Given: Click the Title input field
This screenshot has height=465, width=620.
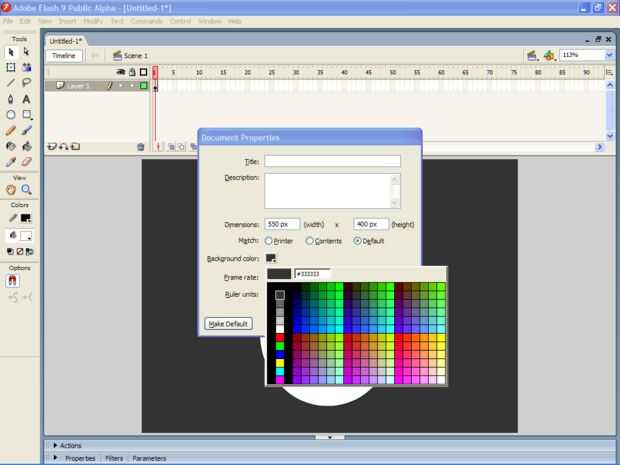Looking at the screenshot, I should point(333,161).
